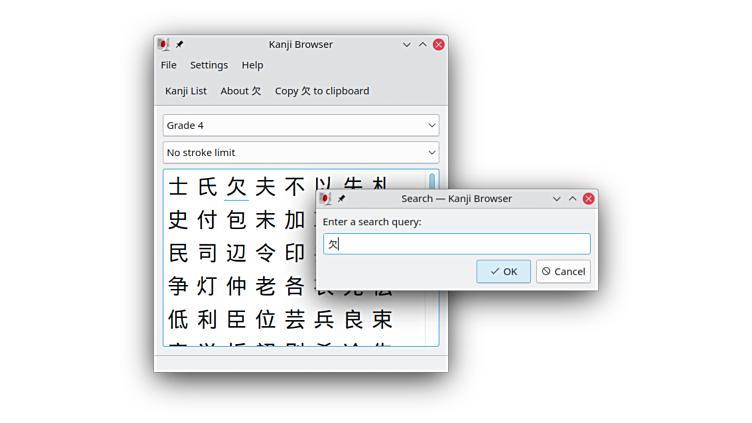Open the Settings menu
This screenshot has height=423, width=752.
point(209,65)
